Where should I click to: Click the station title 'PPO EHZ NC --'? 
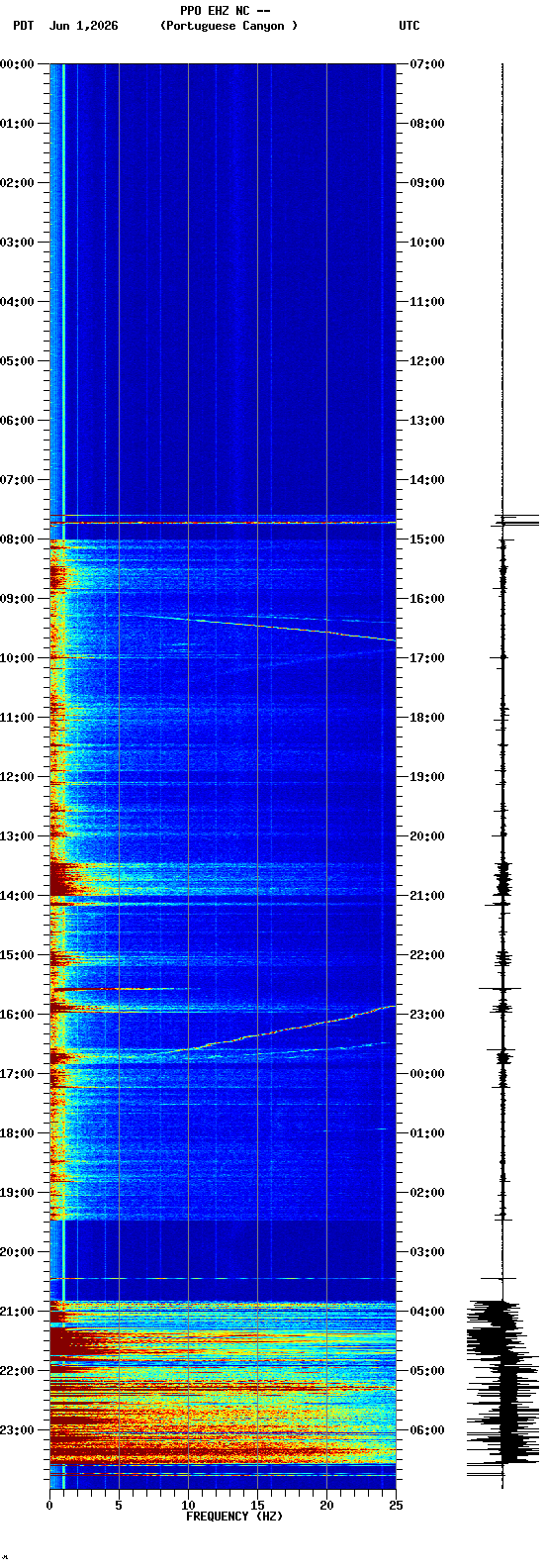point(225,11)
